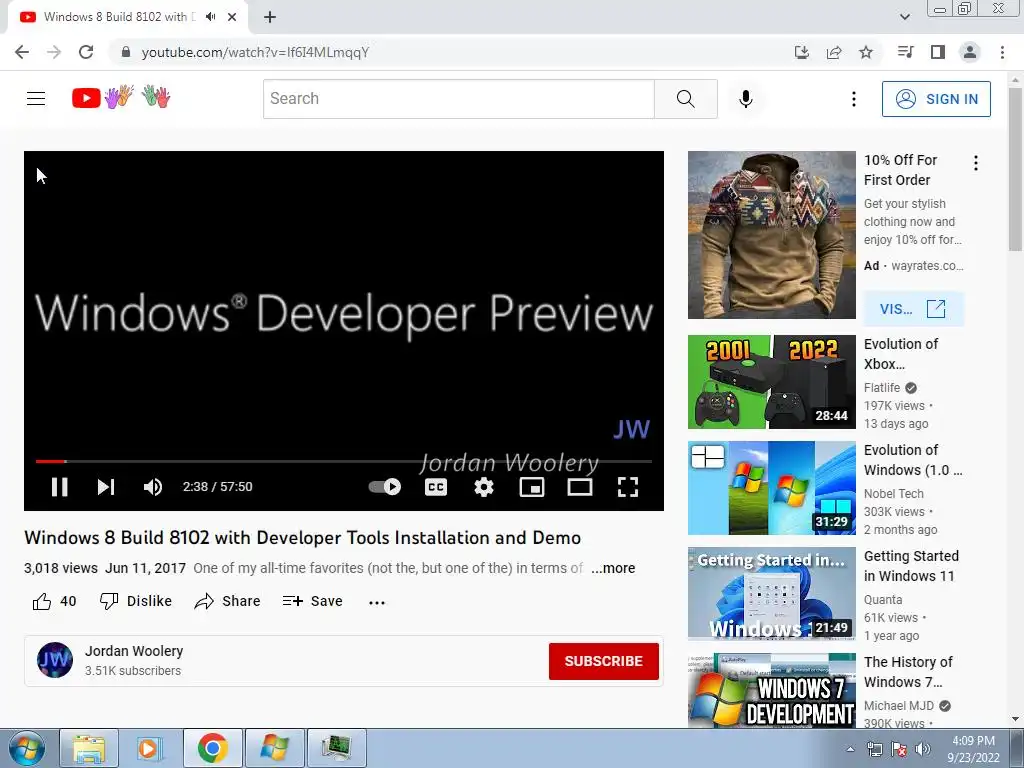Image resolution: width=1024 pixels, height=768 pixels.
Task: Open Windows Explorer from the taskbar
Action: pyautogui.click(x=89, y=748)
